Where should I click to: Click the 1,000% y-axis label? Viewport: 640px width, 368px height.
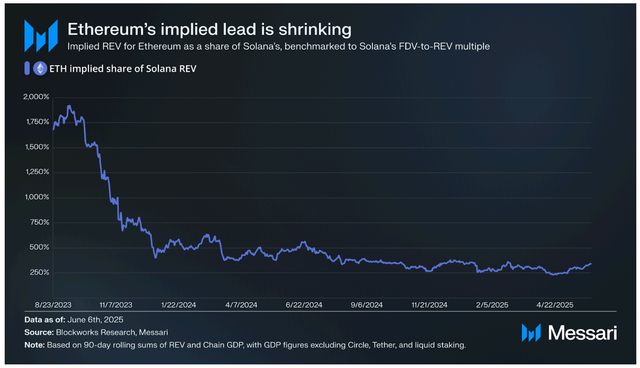tap(37, 197)
